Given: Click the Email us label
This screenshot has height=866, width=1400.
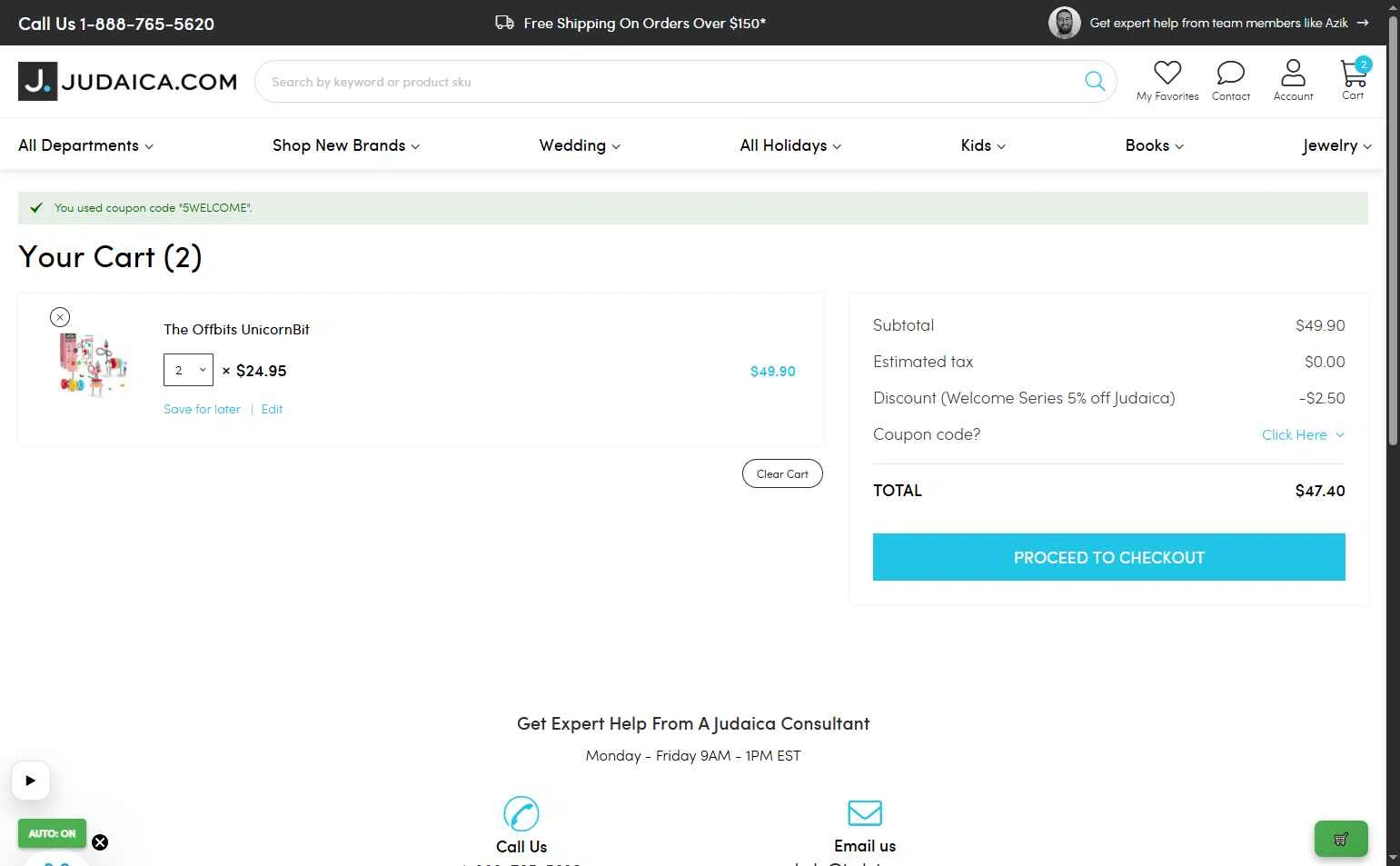Looking at the screenshot, I should pos(865,846).
